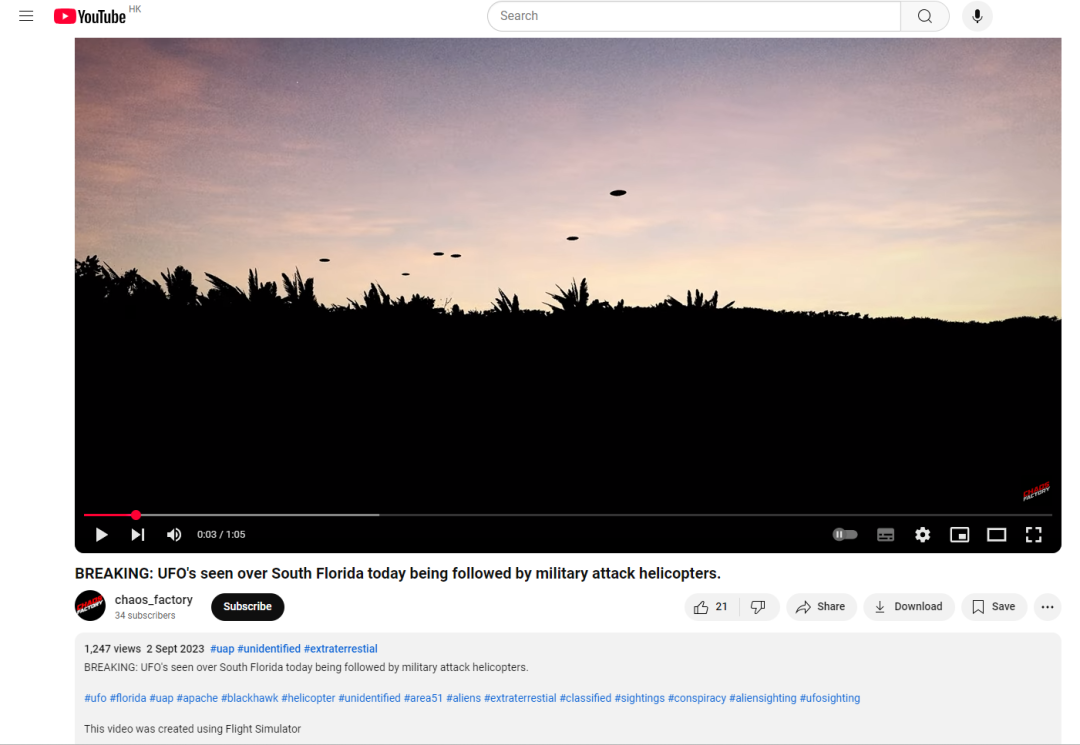
Task: Toggle subtitles/closed captions
Action: [885, 535]
